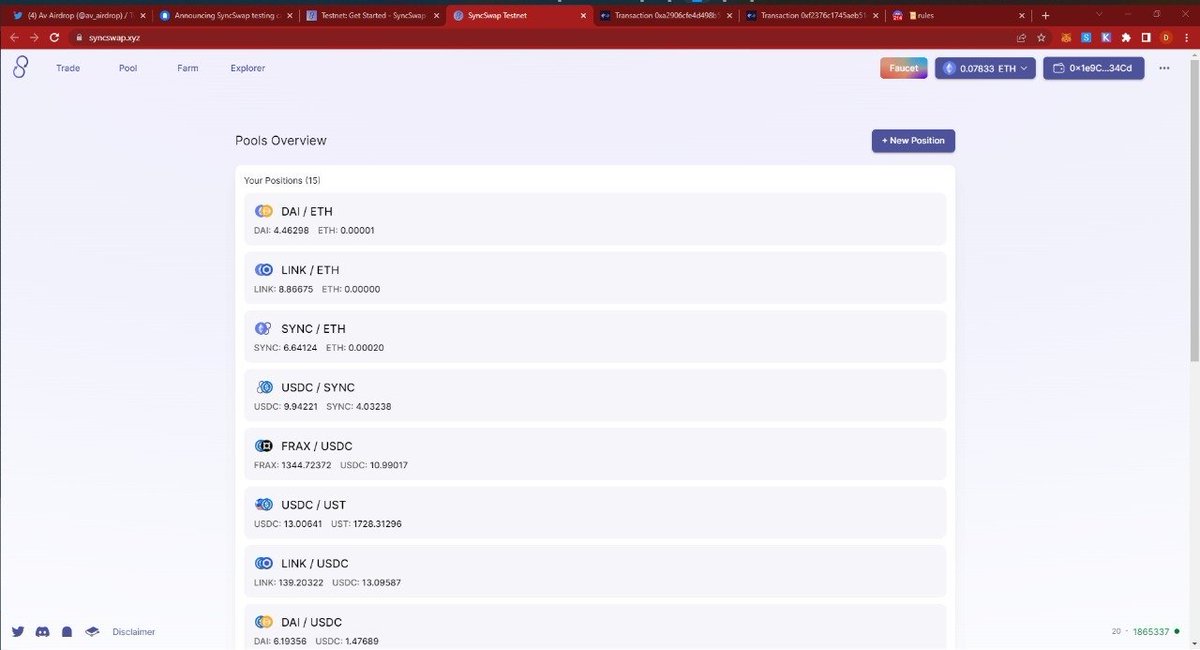Click the DAI: 4.46298 value
Viewport: 1200px width, 650px height.
282,230
